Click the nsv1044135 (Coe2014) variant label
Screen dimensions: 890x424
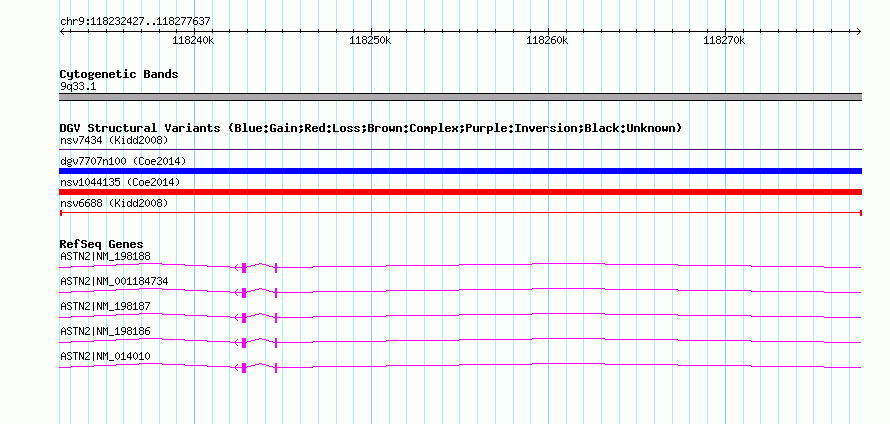pyautogui.click(x=120, y=182)
